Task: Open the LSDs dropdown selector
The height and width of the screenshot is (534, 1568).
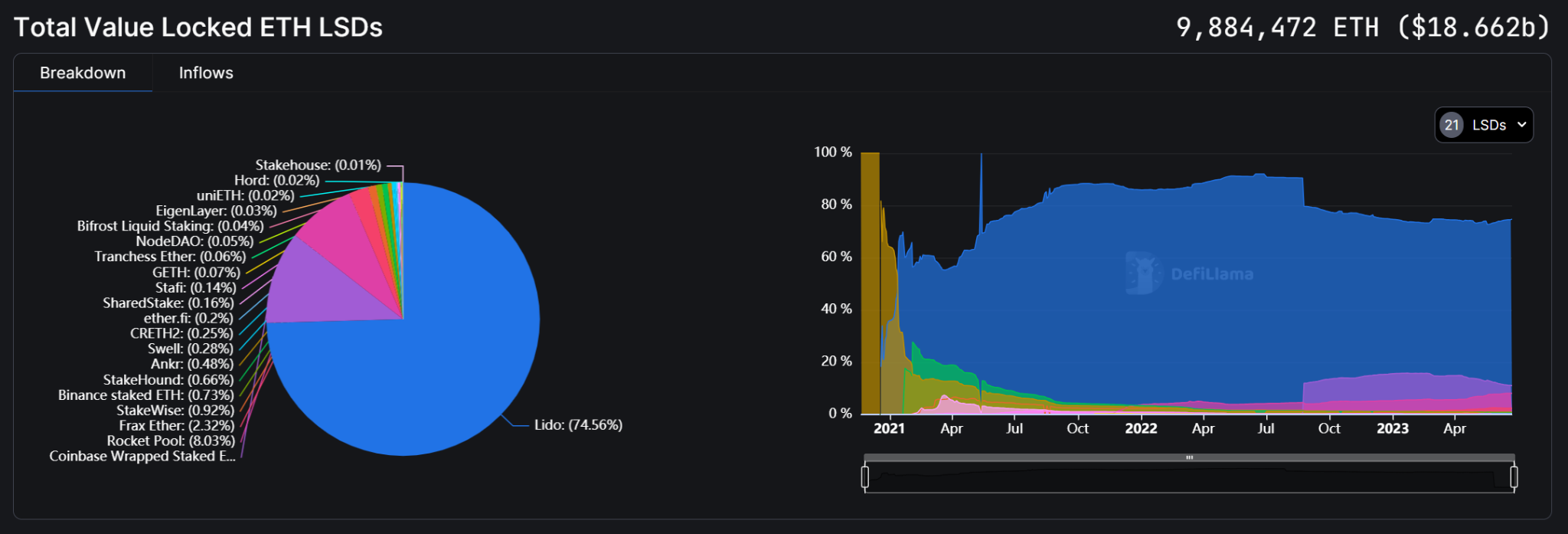Action: coord(1483,125)
